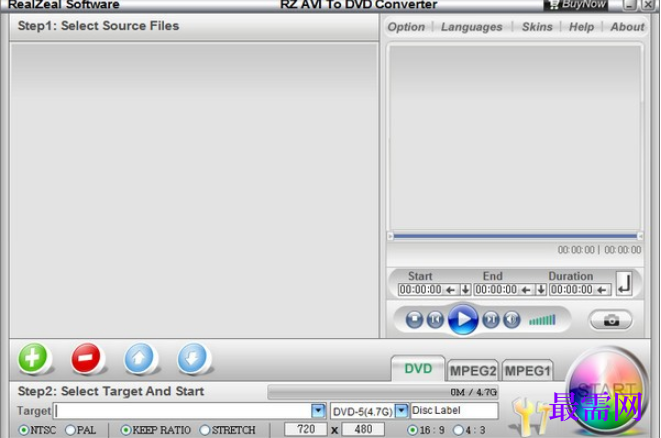Toggle mute with the speaker button
The image size is (661, 438).
point(512,319)
